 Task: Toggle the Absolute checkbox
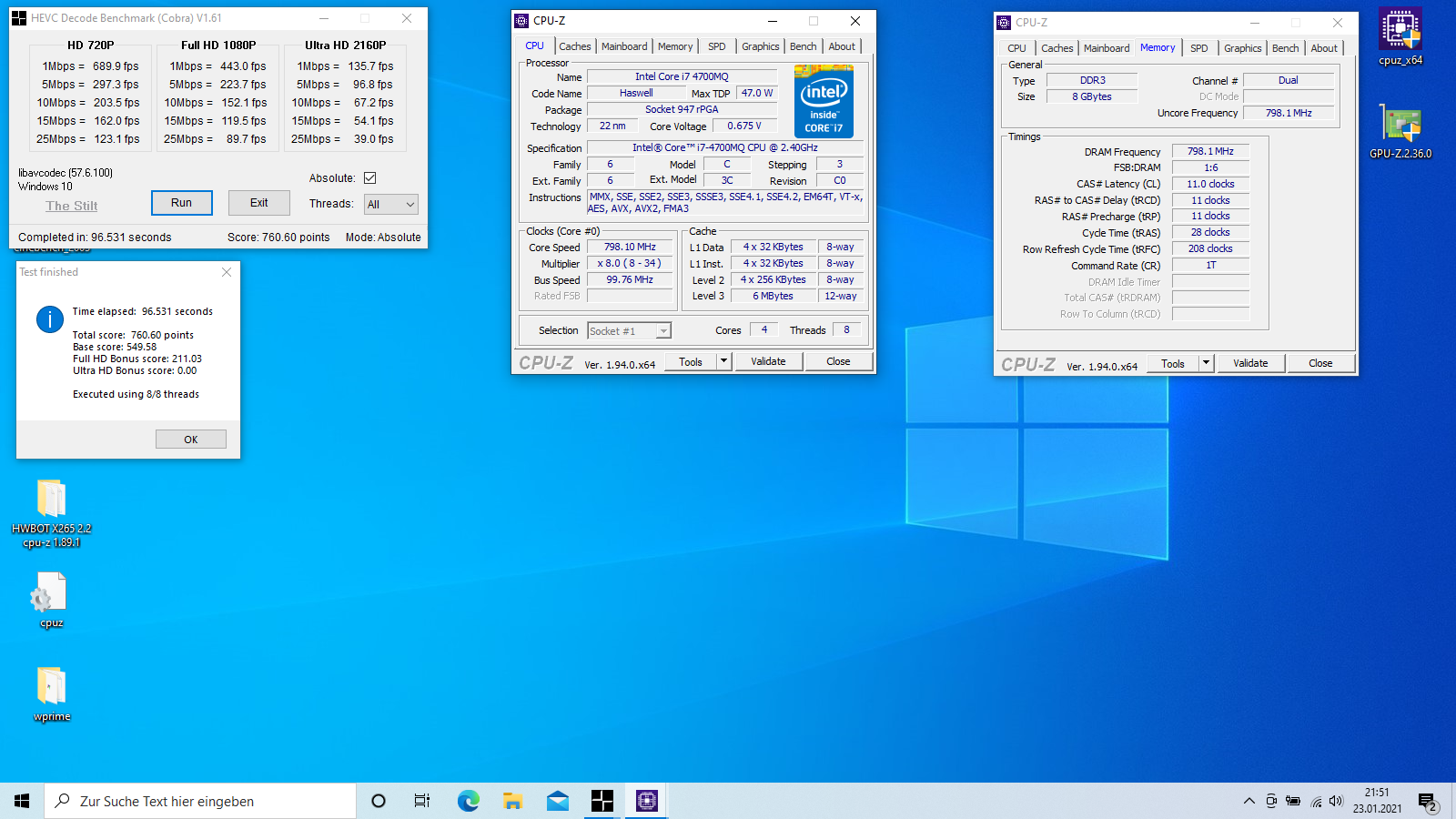click(369, 178)
